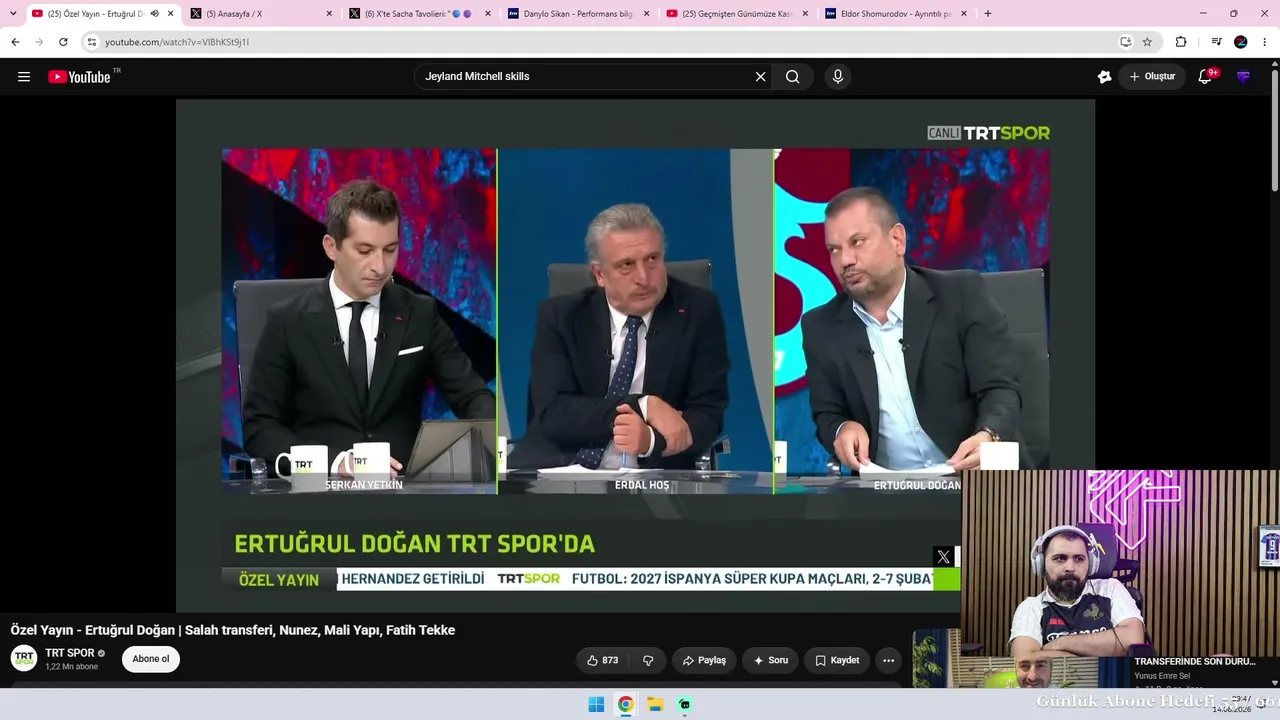Save video with Kaydet button
Image resolution: width=1280 pixels, height=720 pixels.
(837, 660)
